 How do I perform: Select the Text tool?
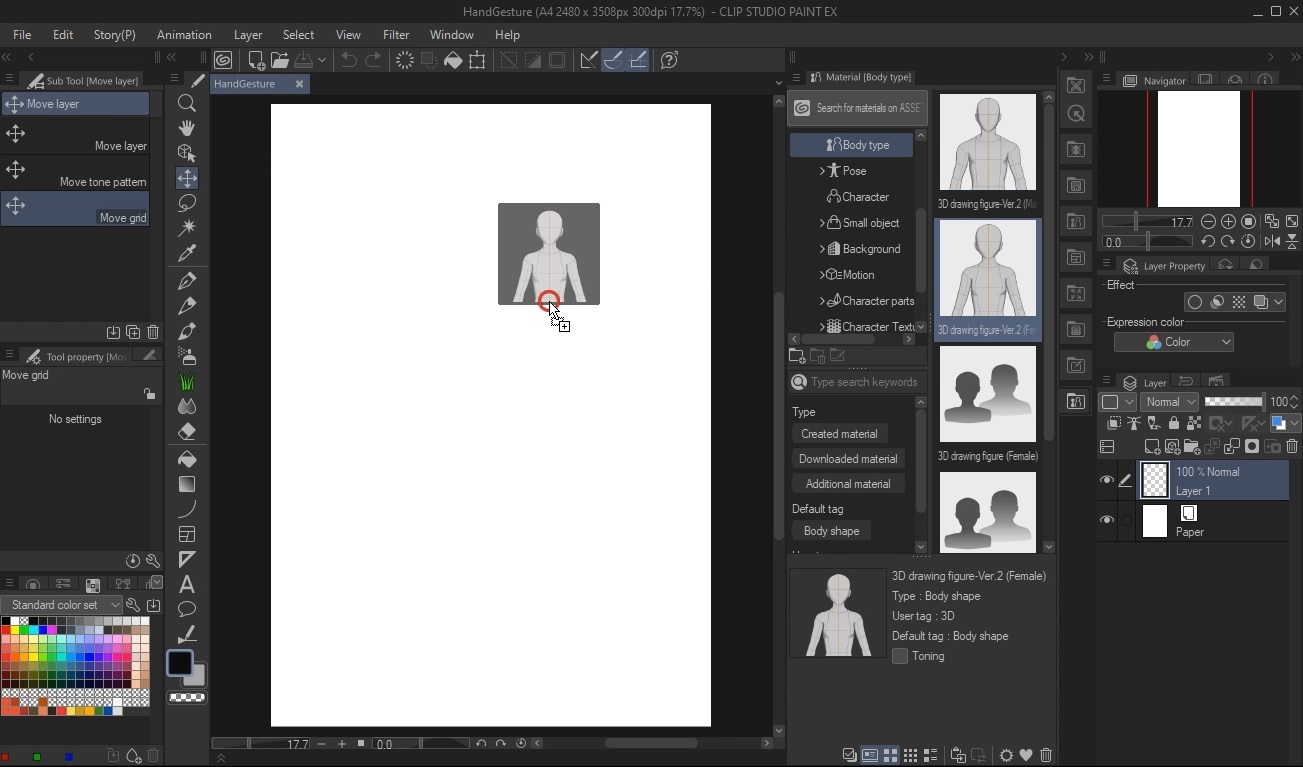(187, 585)
